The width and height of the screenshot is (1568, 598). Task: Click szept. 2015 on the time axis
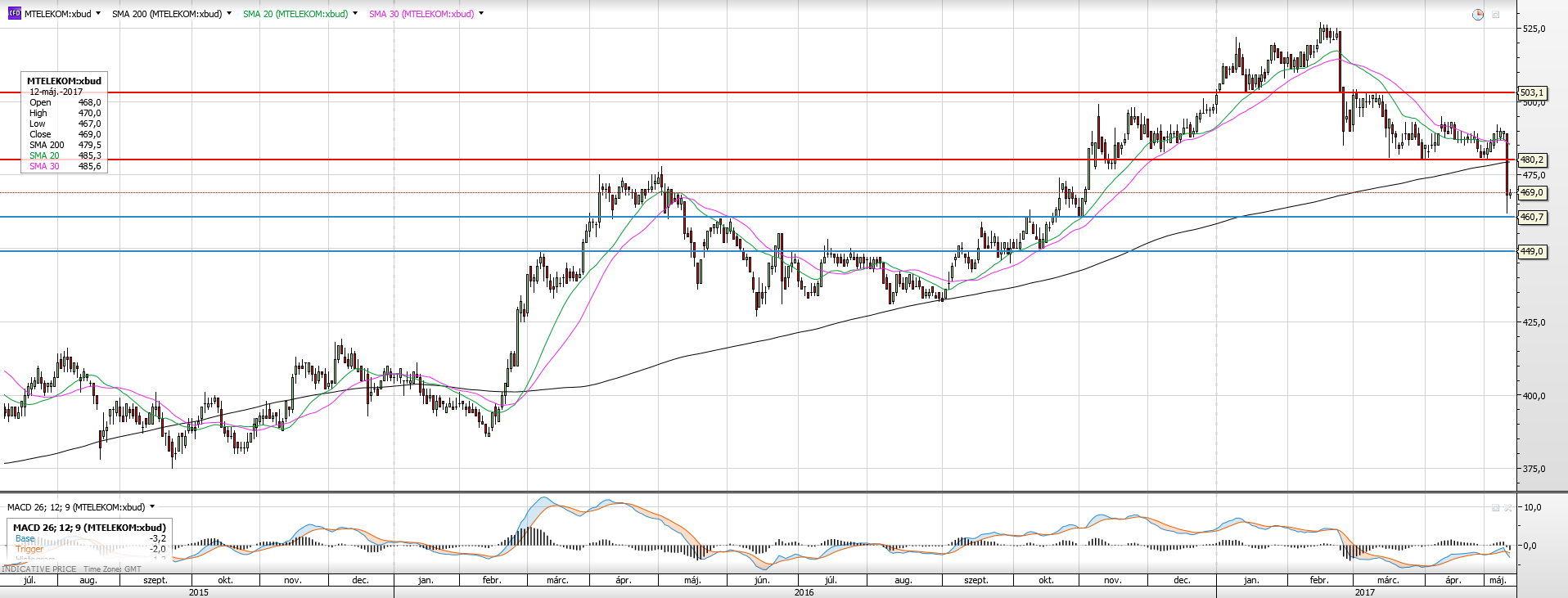point(155,580)
